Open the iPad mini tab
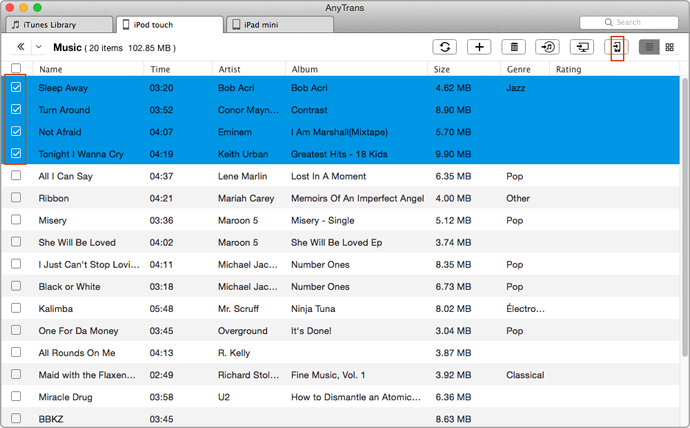 [279, 25]
